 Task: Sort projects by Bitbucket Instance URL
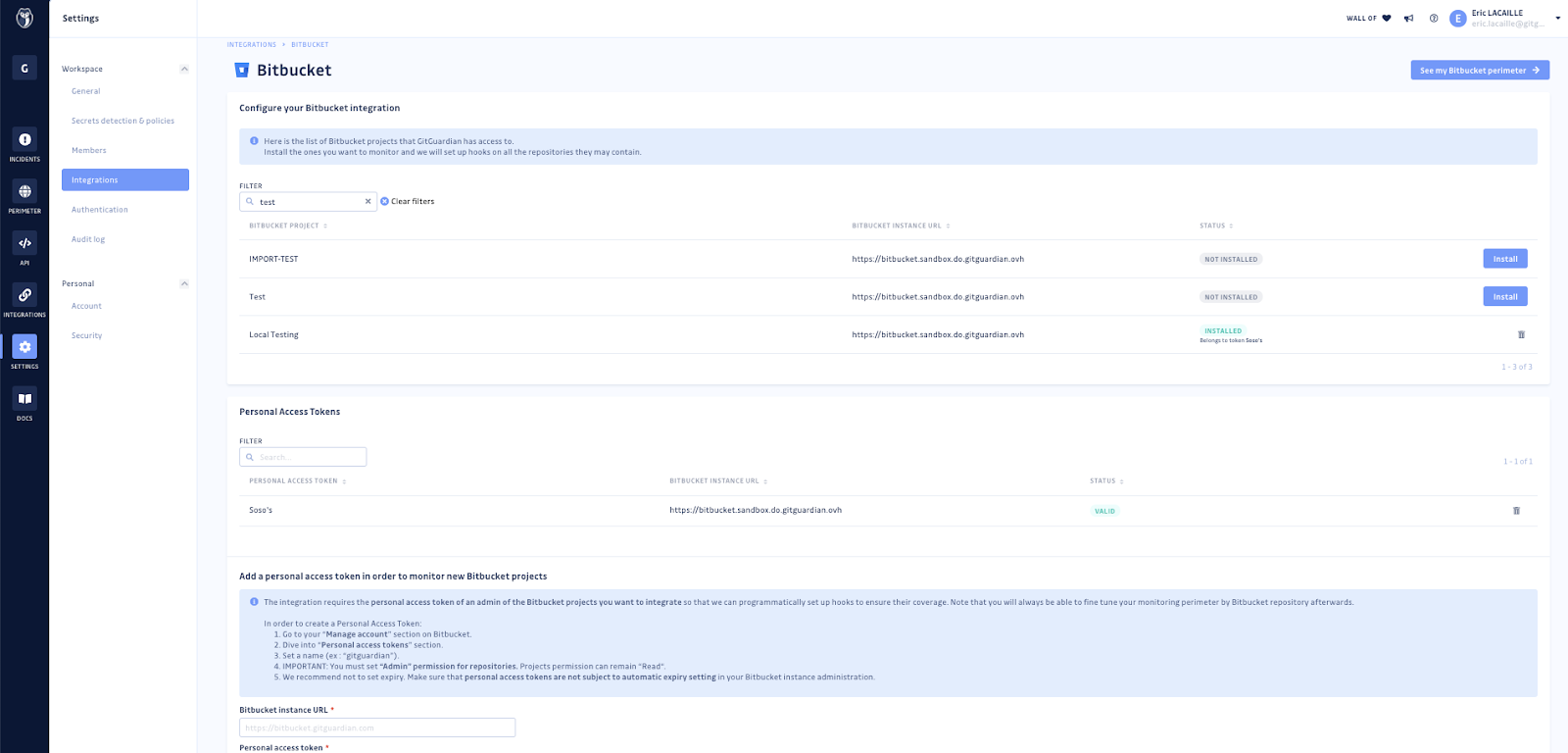click(x=901, y=226)
